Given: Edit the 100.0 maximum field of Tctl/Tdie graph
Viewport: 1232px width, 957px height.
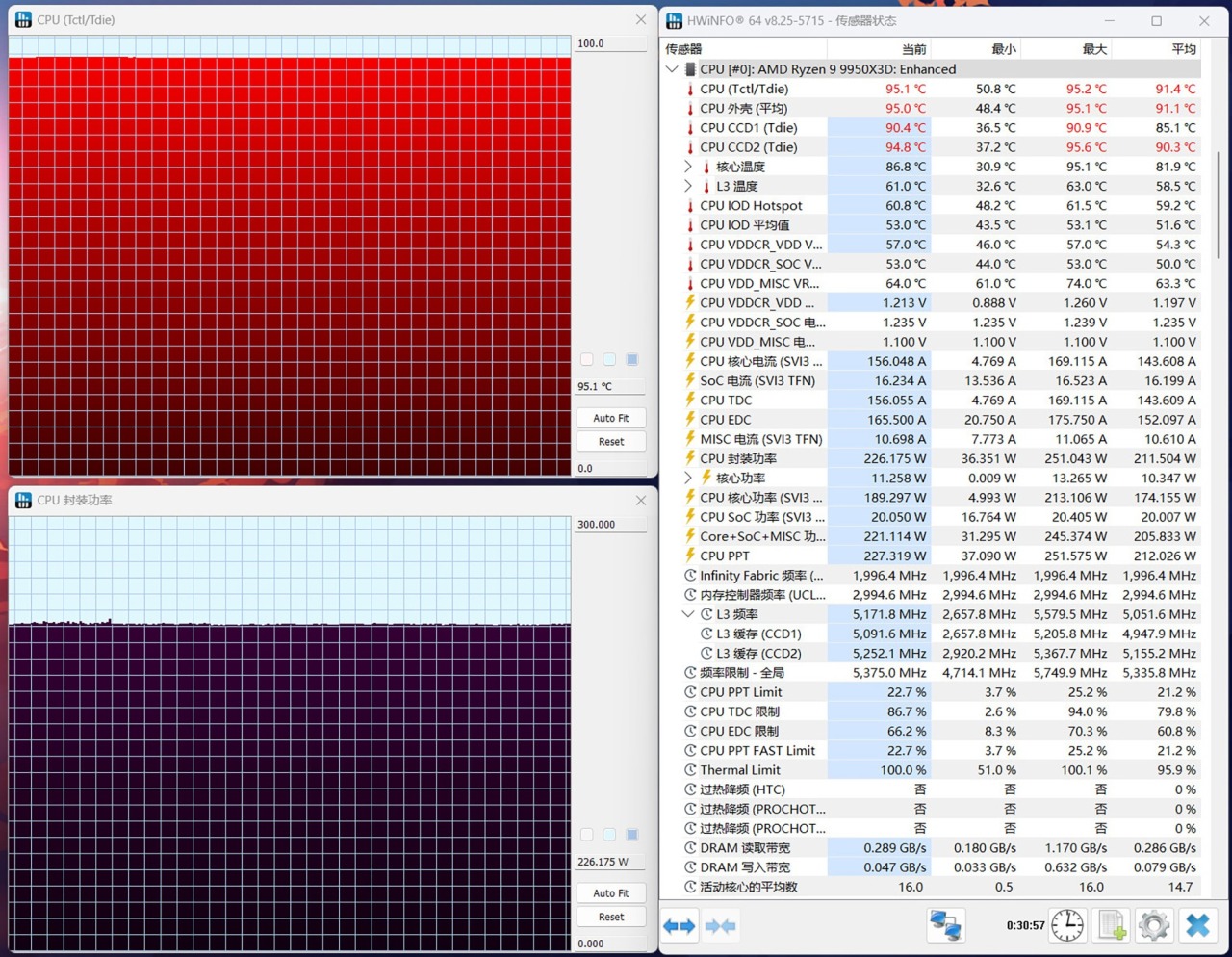Looking at the screenshot, I should [x=611, y=44].
